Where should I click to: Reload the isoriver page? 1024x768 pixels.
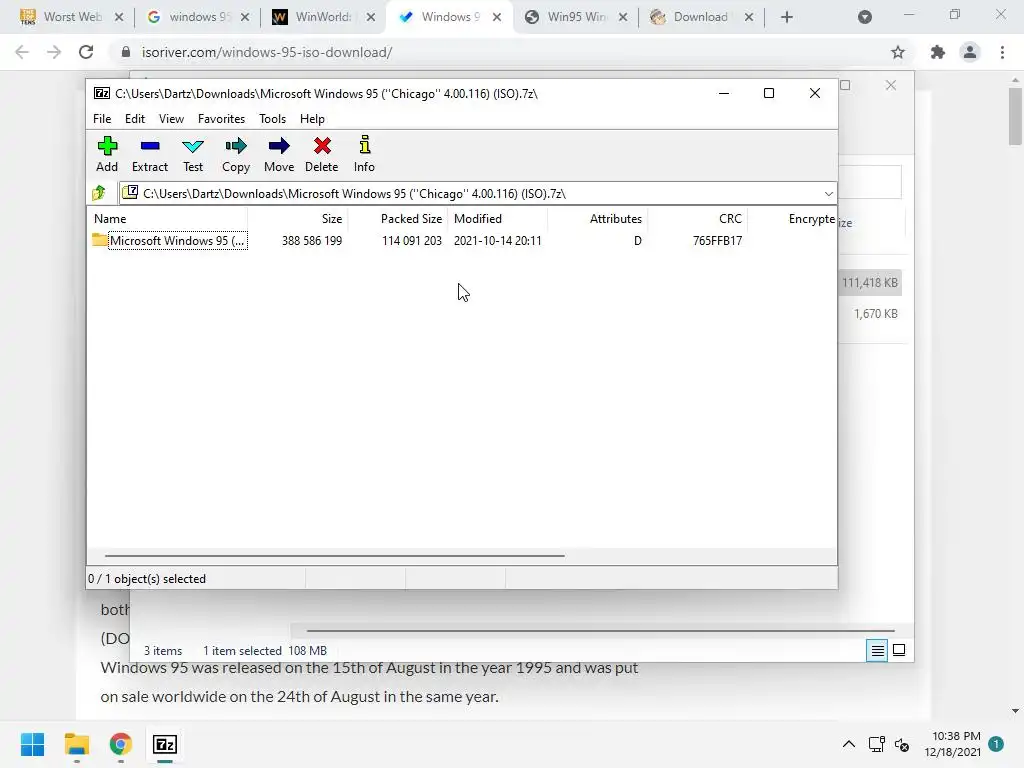coord(86,52)
